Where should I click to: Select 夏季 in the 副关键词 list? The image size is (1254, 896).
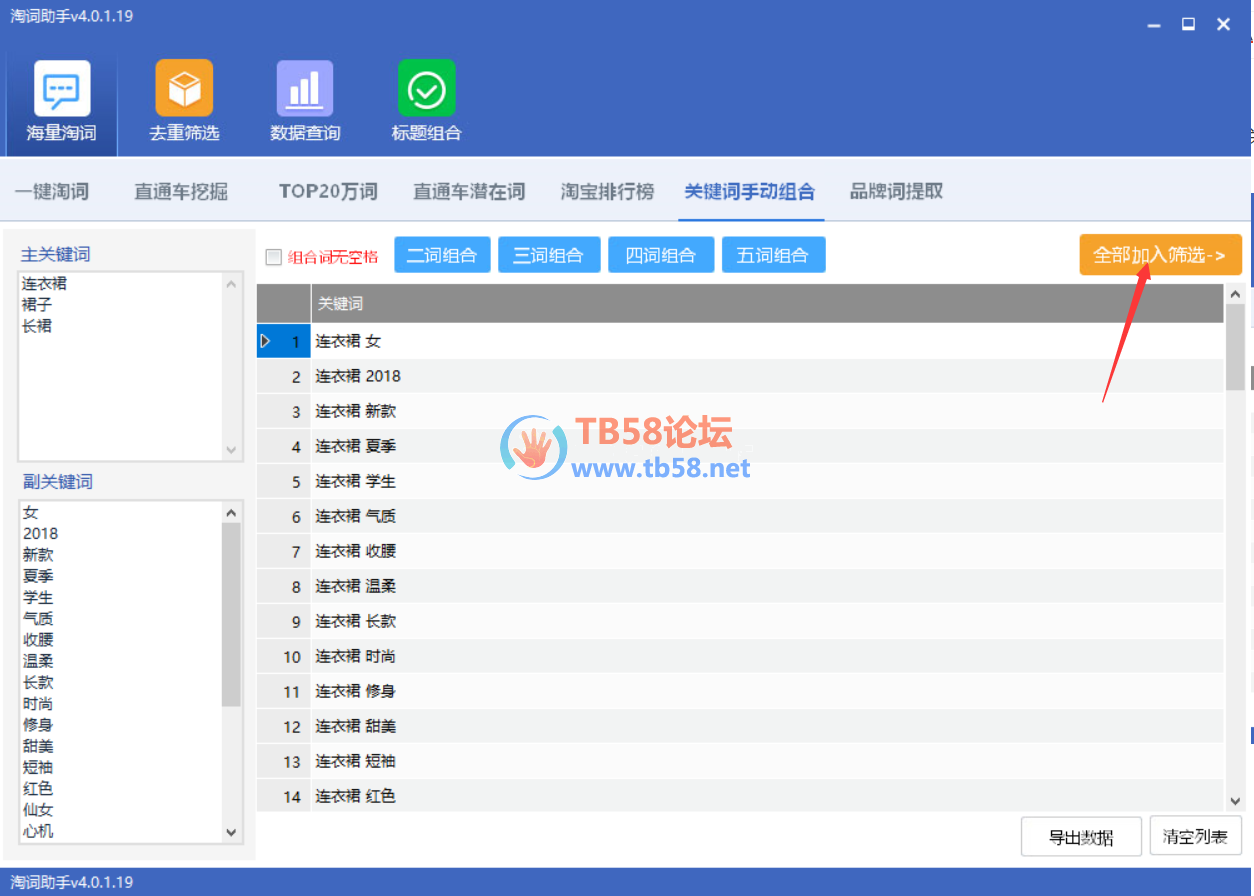[x=38, y=576]
